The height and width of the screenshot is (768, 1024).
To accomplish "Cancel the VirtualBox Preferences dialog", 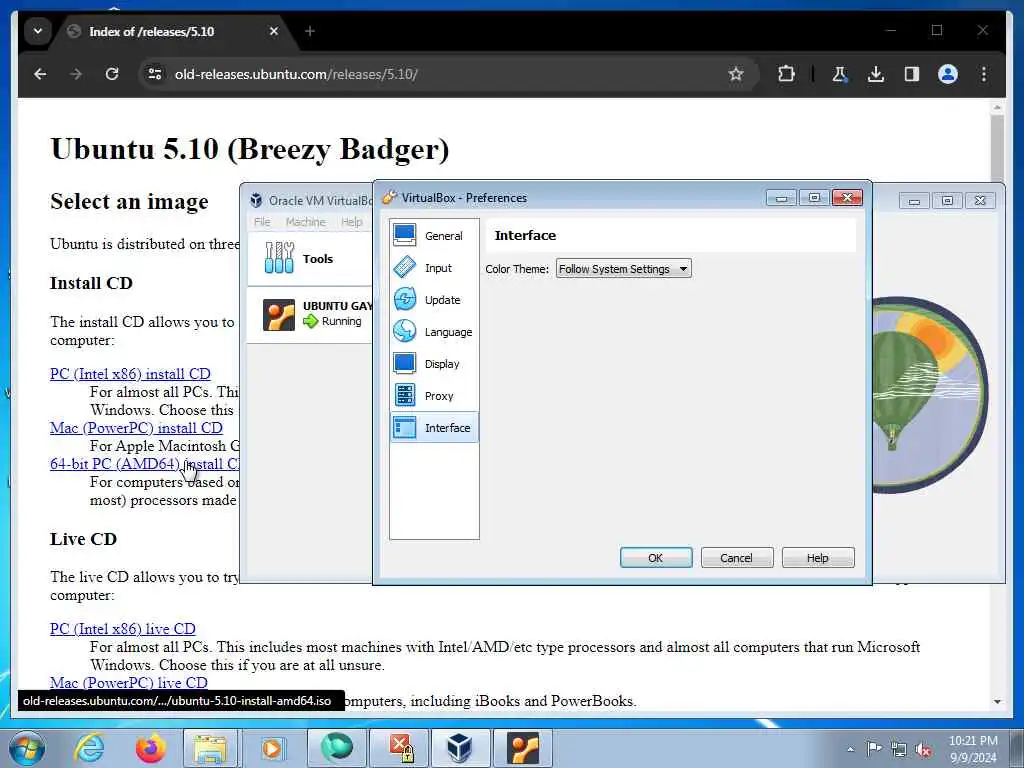I will (x=737, y=558).
